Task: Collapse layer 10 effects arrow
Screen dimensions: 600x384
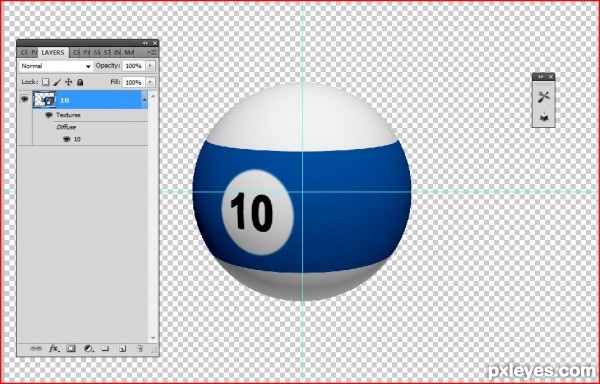Action: [x=144, y=100]
